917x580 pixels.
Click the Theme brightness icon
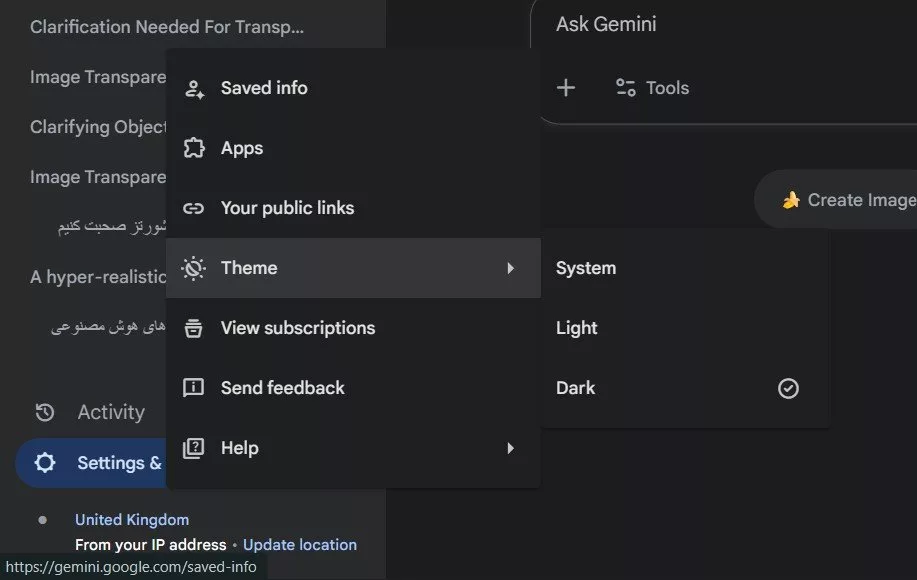(193, 268)
